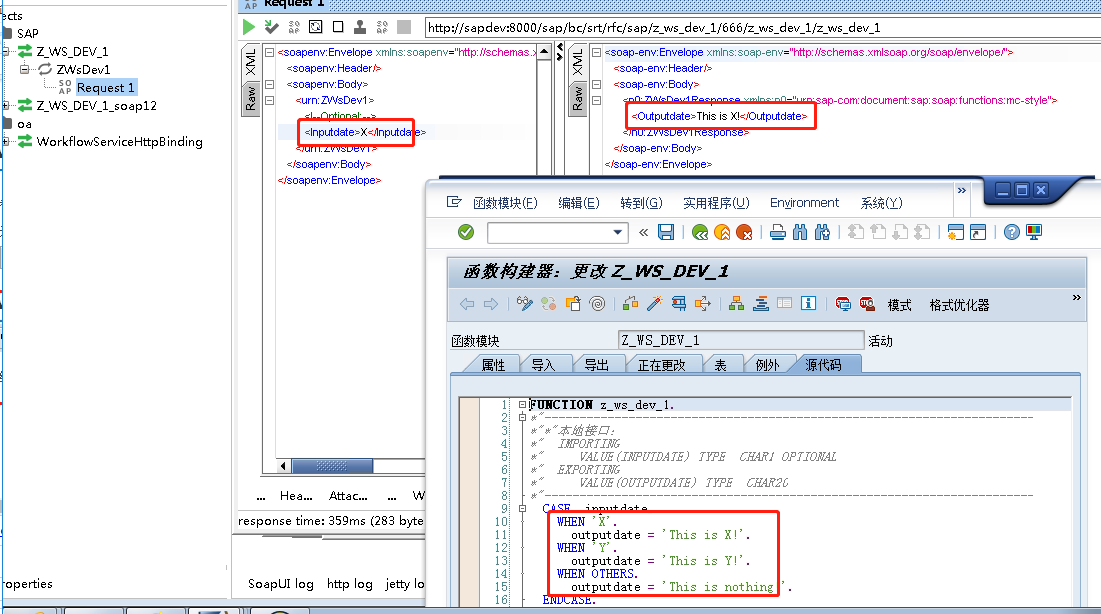Expand the Z_WS_DEV_1_soap12 tree node
The height and width of the screenshot is (614, 1101).
(x=7, y=106)
